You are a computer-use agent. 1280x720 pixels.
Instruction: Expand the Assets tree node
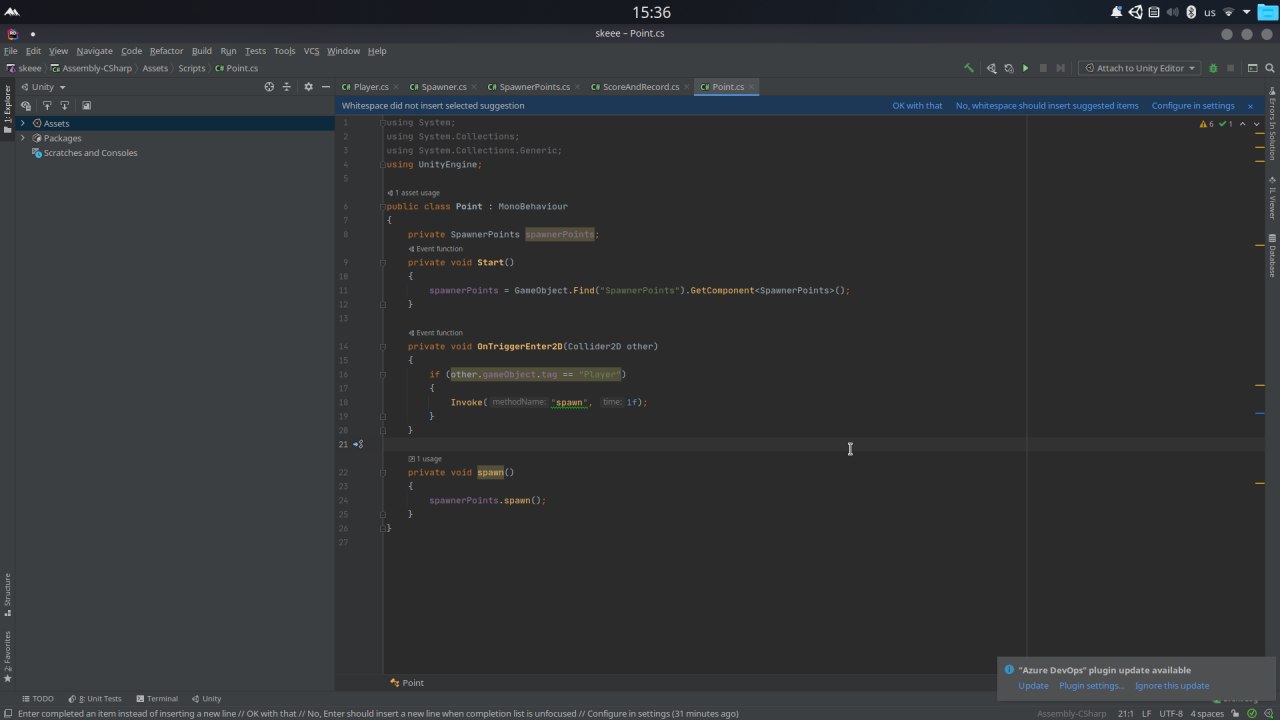[23, 123]
